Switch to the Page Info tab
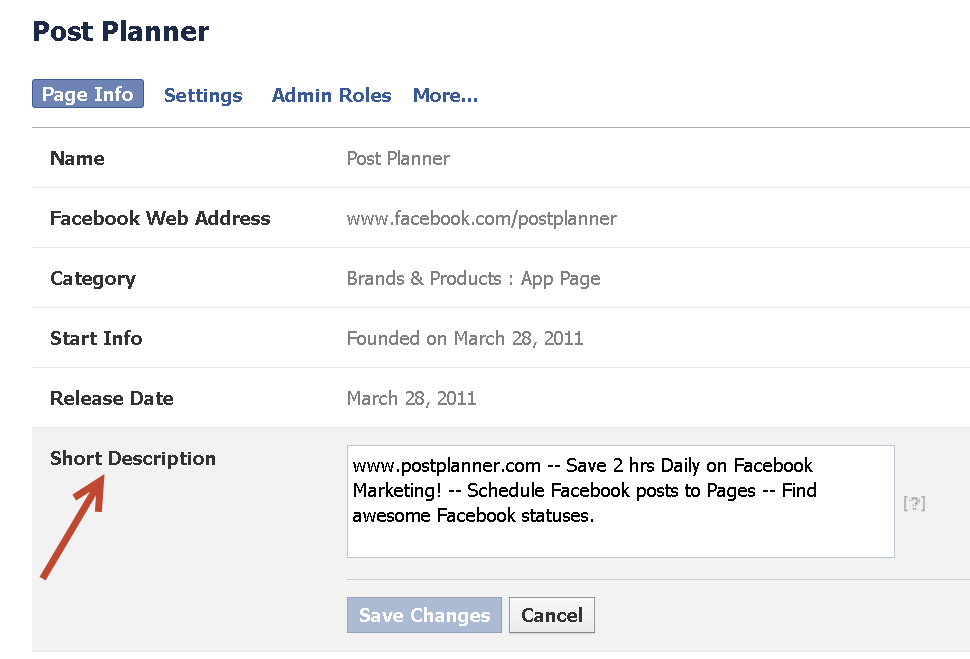Viewport: 970px width, 659px height. [87, 93]
